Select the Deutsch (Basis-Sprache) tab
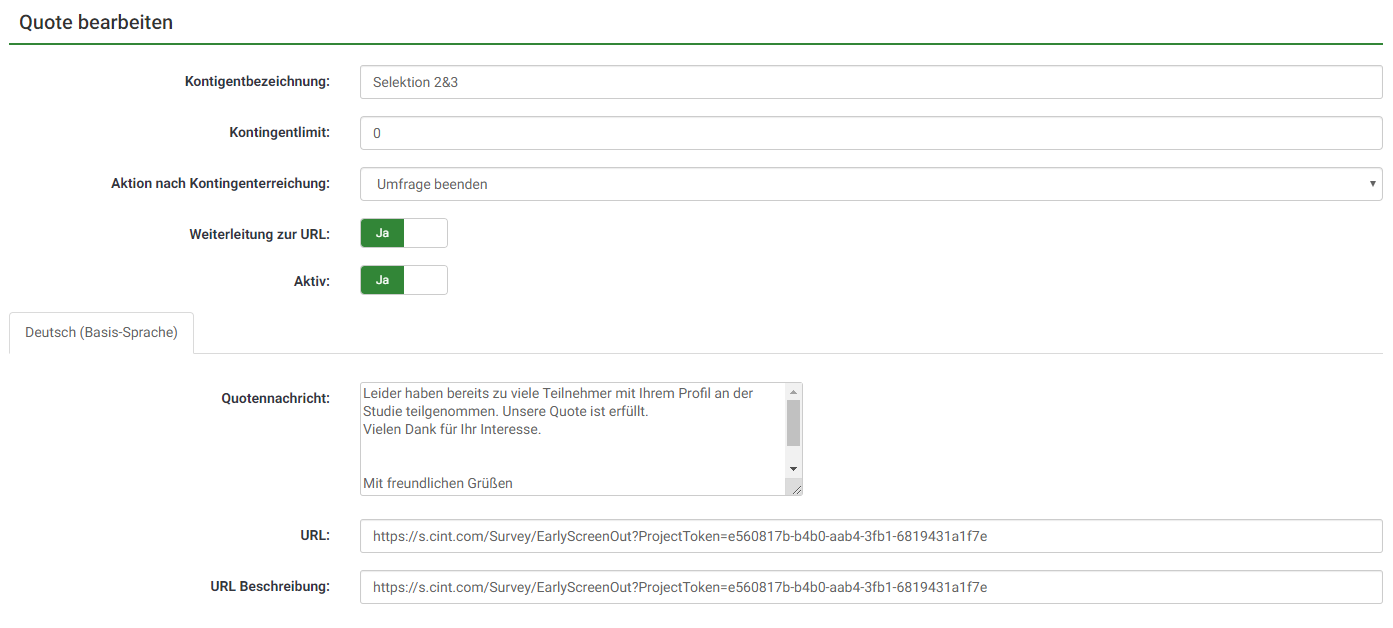 101,333
